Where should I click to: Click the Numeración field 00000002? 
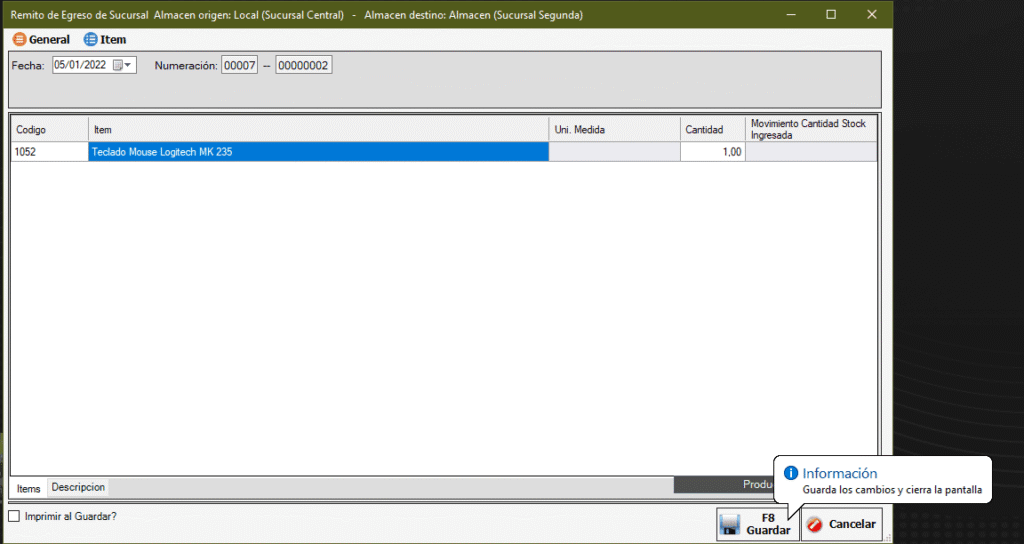coord(303,65)
